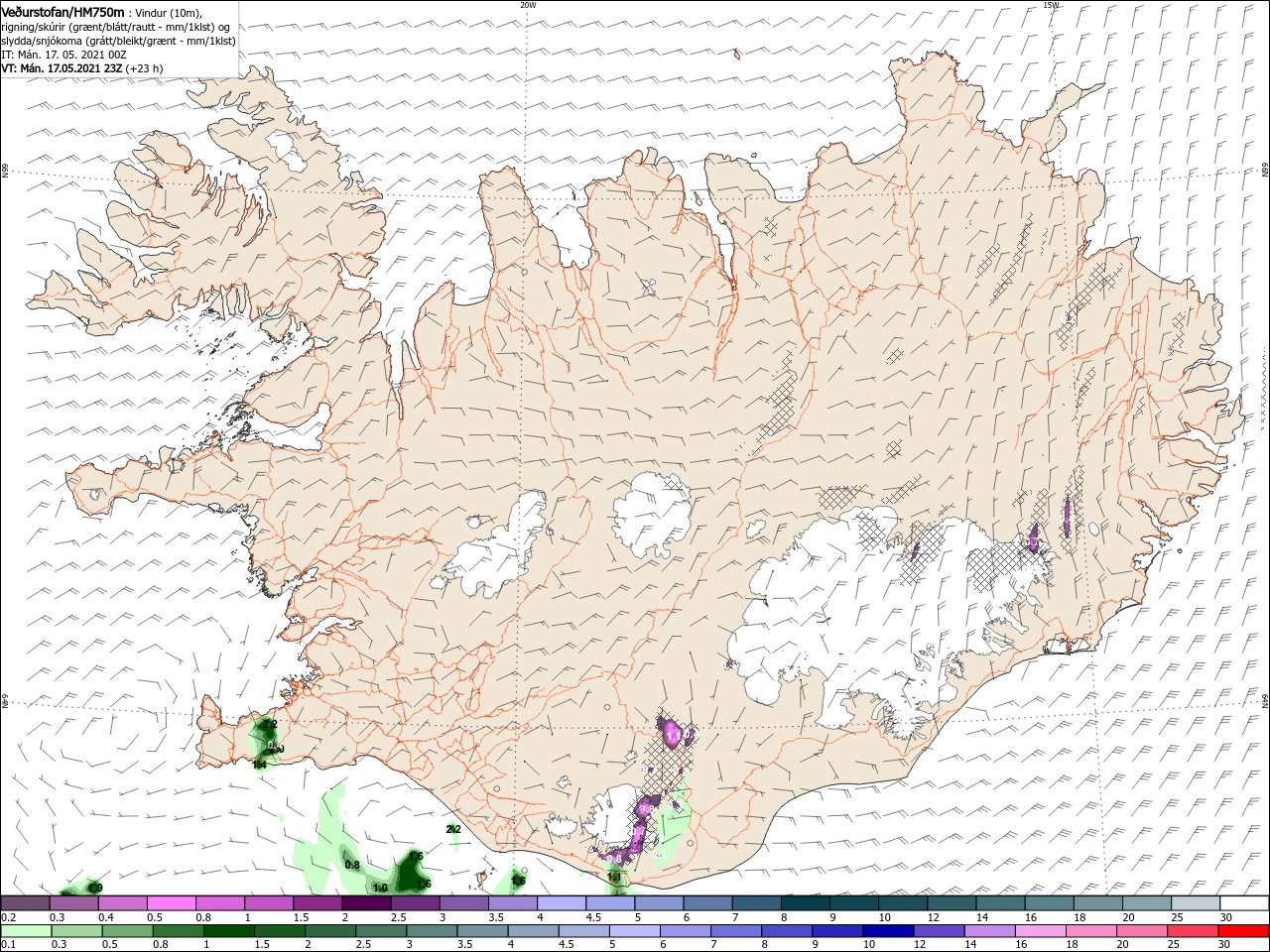Click the 'slydda/snjókoma' legend description line
The width and height of the screenshot is (1270, 952).
(x=119, y=41)
